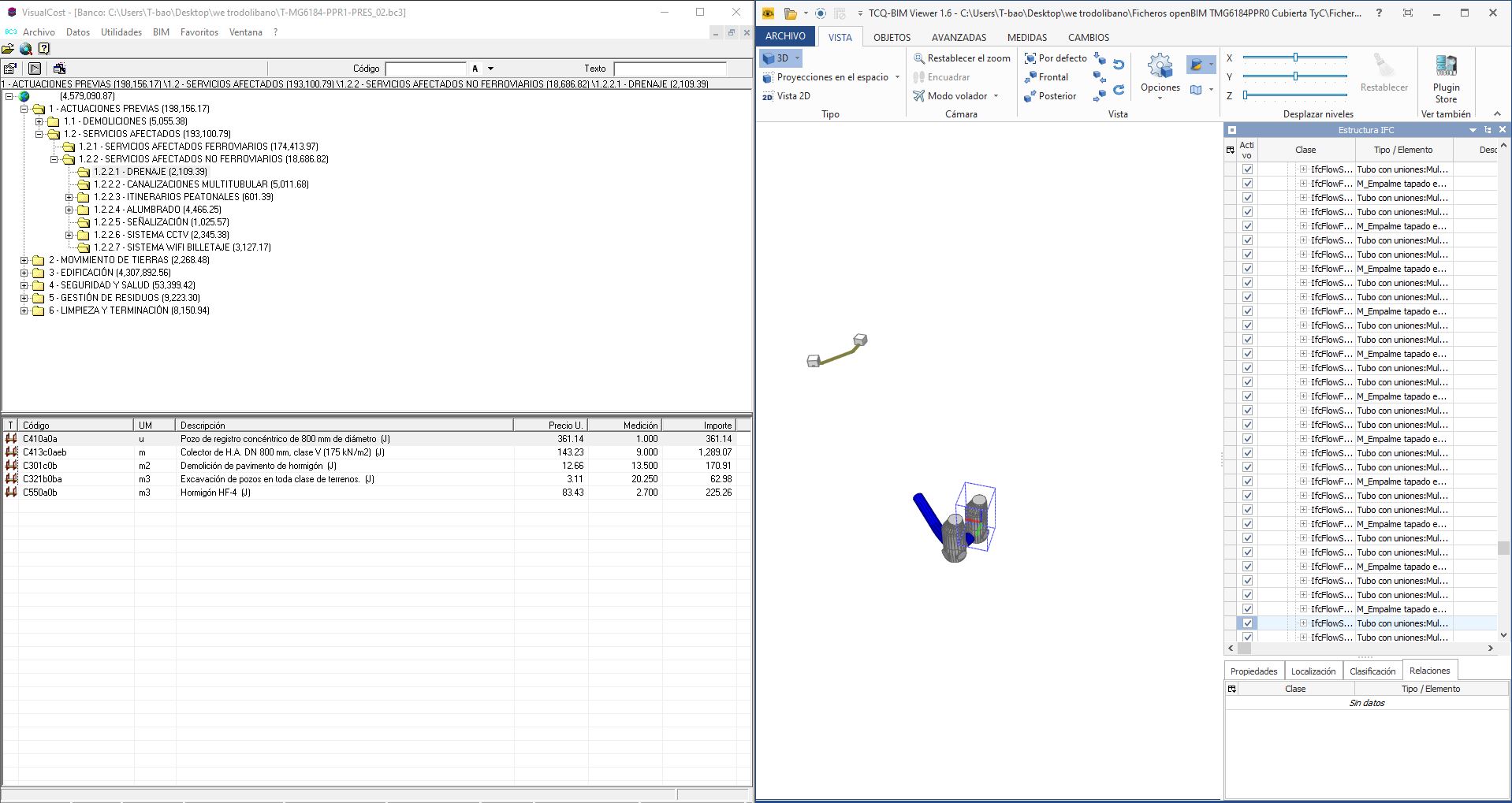This screenshot has width=1512, height=803.
Task: Toggle the first M_Empalme tapado row checkbox
Action: pyautogui.click(x=1247, y=184)
